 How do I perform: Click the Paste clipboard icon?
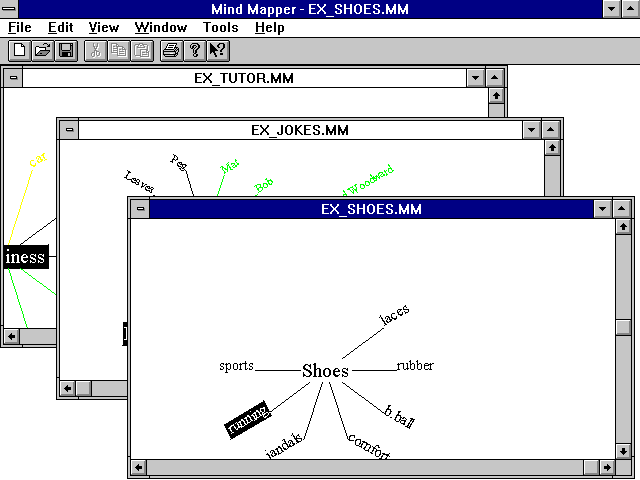coord(142,50)
